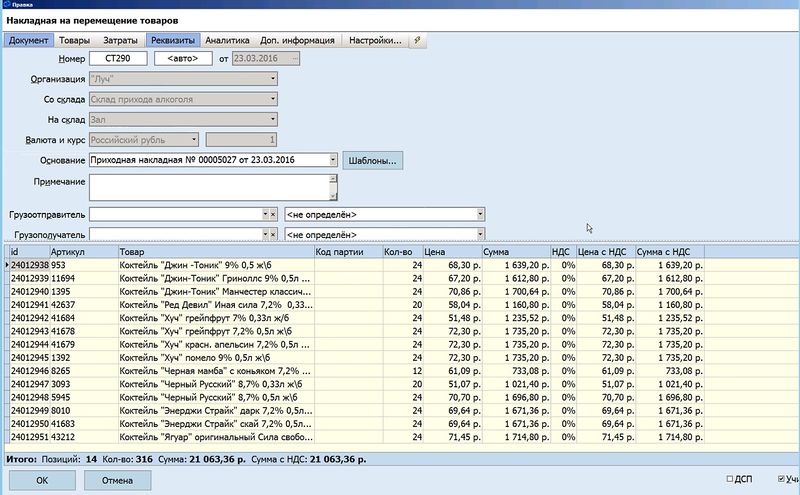
Task: Click the Шаблоны... button
Action: click(372, 161)
